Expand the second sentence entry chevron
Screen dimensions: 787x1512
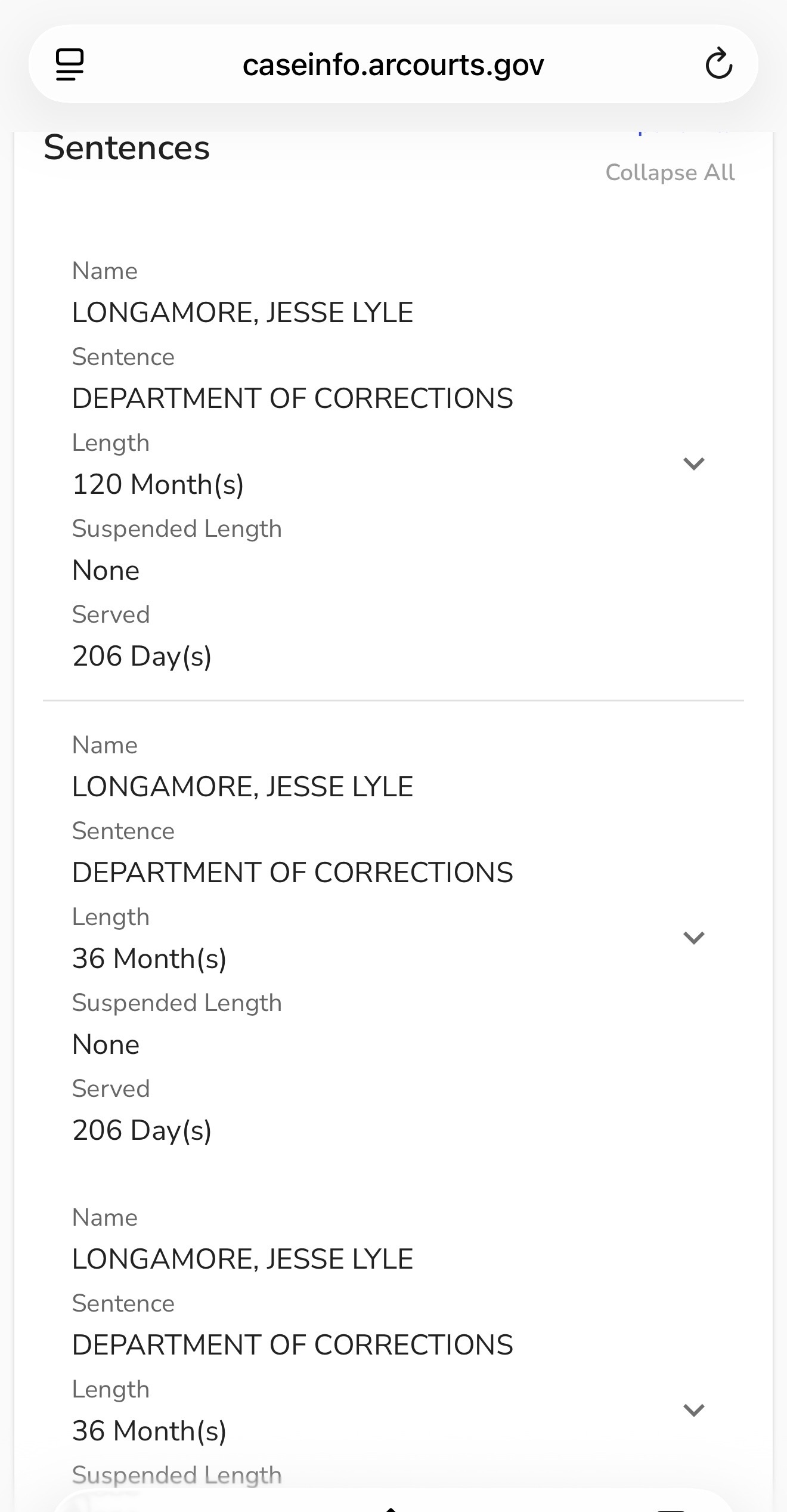694,938
